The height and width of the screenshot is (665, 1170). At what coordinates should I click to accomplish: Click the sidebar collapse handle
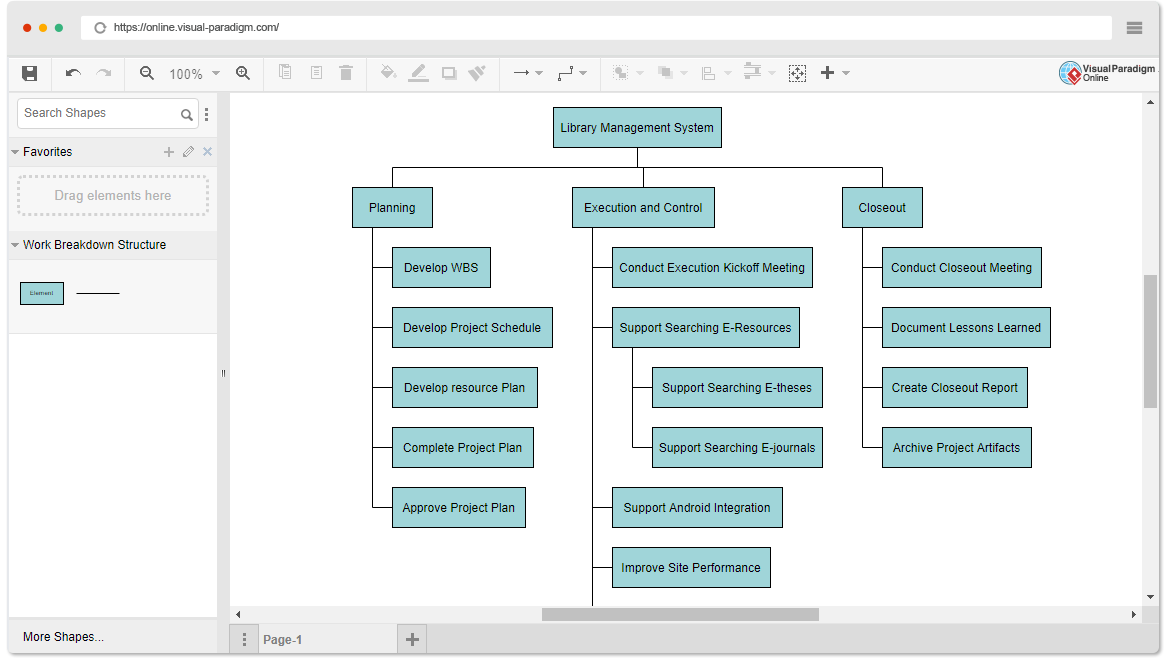click(223, 374)
